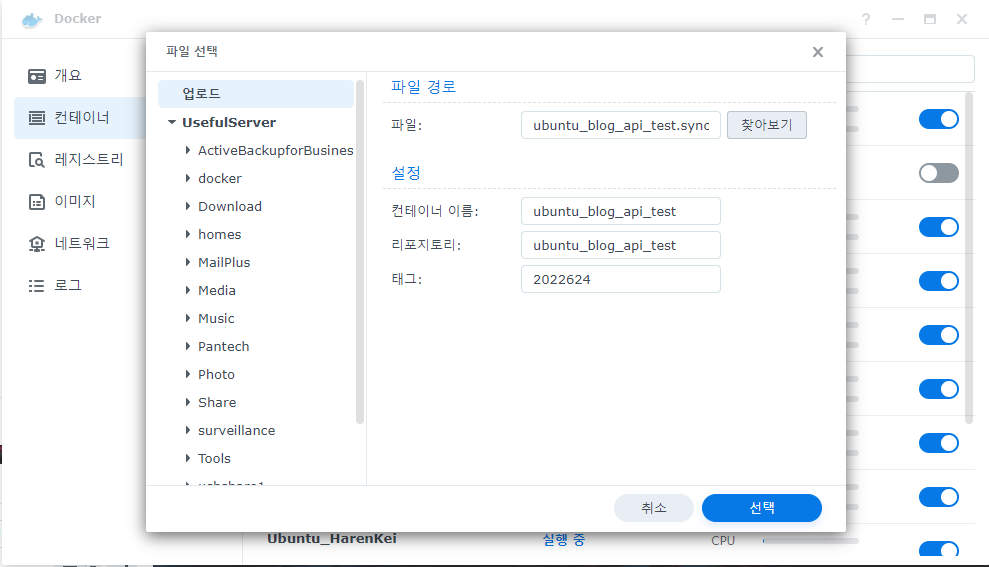
Task: Expand the Download folder arrow
Action: tap(187, 206)
